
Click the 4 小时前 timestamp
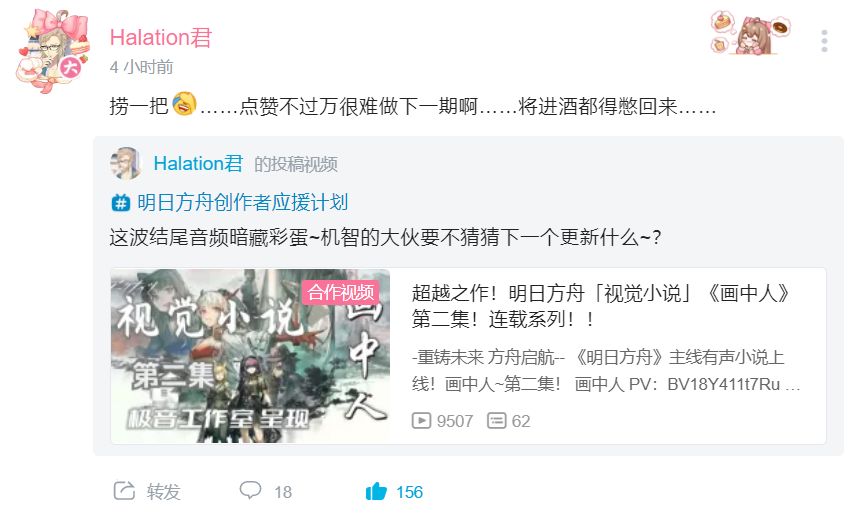[141, 67]
